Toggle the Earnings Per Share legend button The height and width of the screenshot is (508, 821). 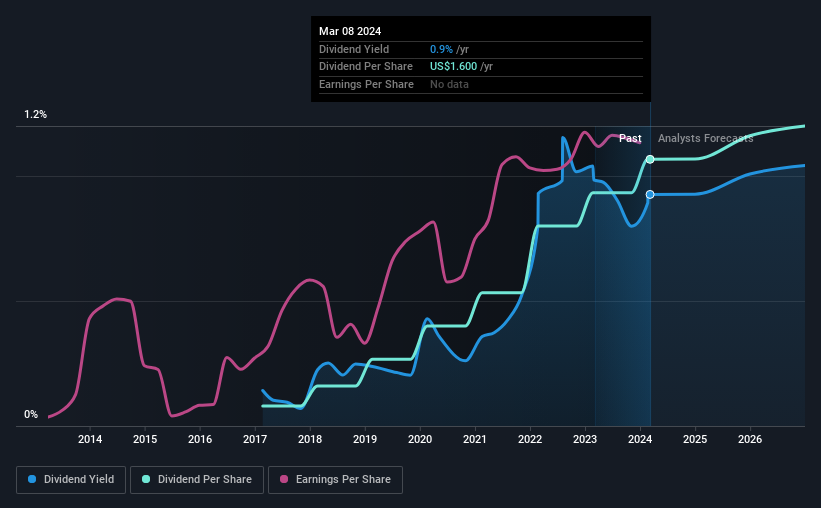click(x=335, y=480)
